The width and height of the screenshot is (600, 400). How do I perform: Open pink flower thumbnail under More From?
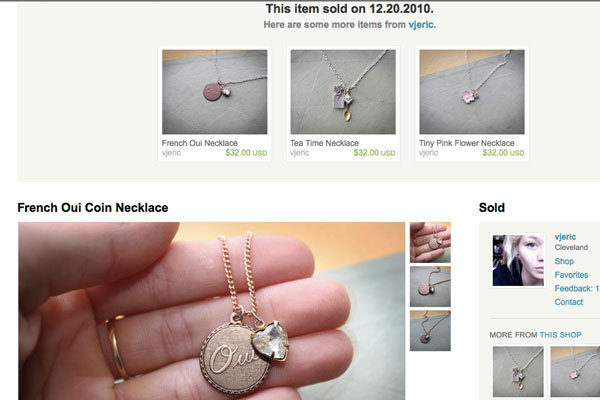pos(575,372)
